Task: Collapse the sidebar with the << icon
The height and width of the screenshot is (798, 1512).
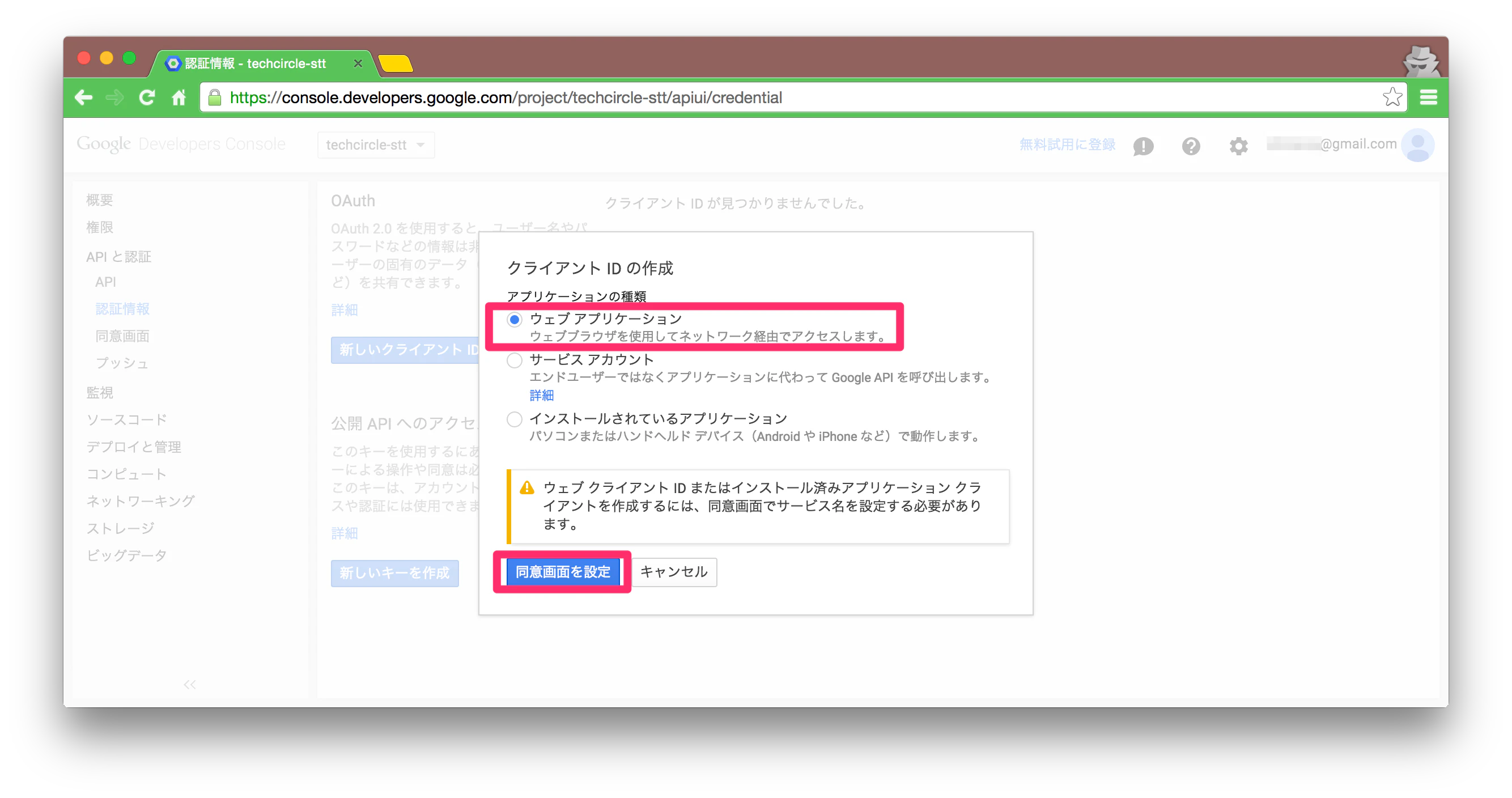Action: point(190,684)
